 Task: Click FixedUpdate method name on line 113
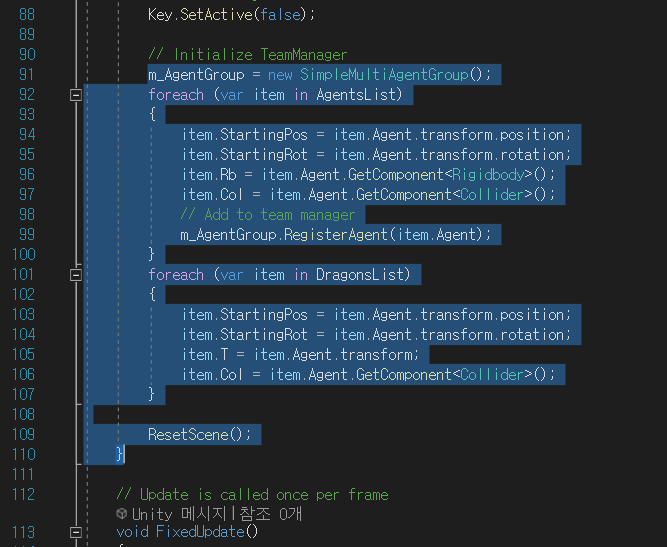coord(200,532)
